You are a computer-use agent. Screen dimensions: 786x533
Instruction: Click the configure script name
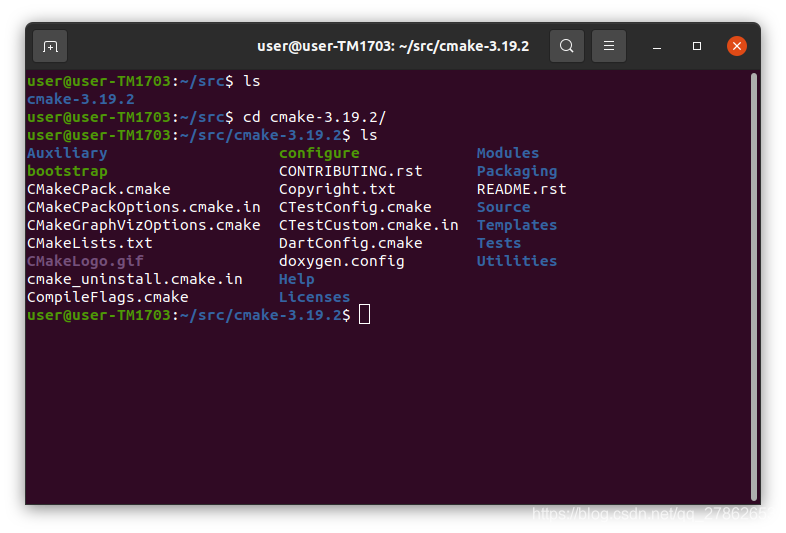coord(319,153)
